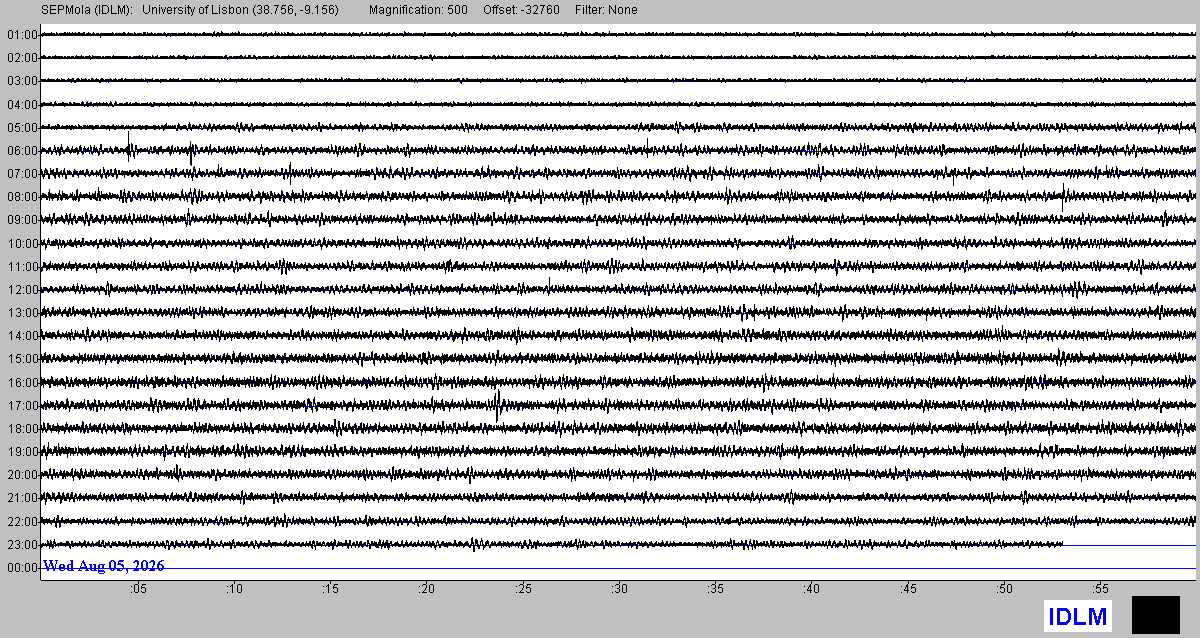Viewport: 1200px width, 638px height.
Task: Click the 13:00 hour row label
Action: pos(22,313)
